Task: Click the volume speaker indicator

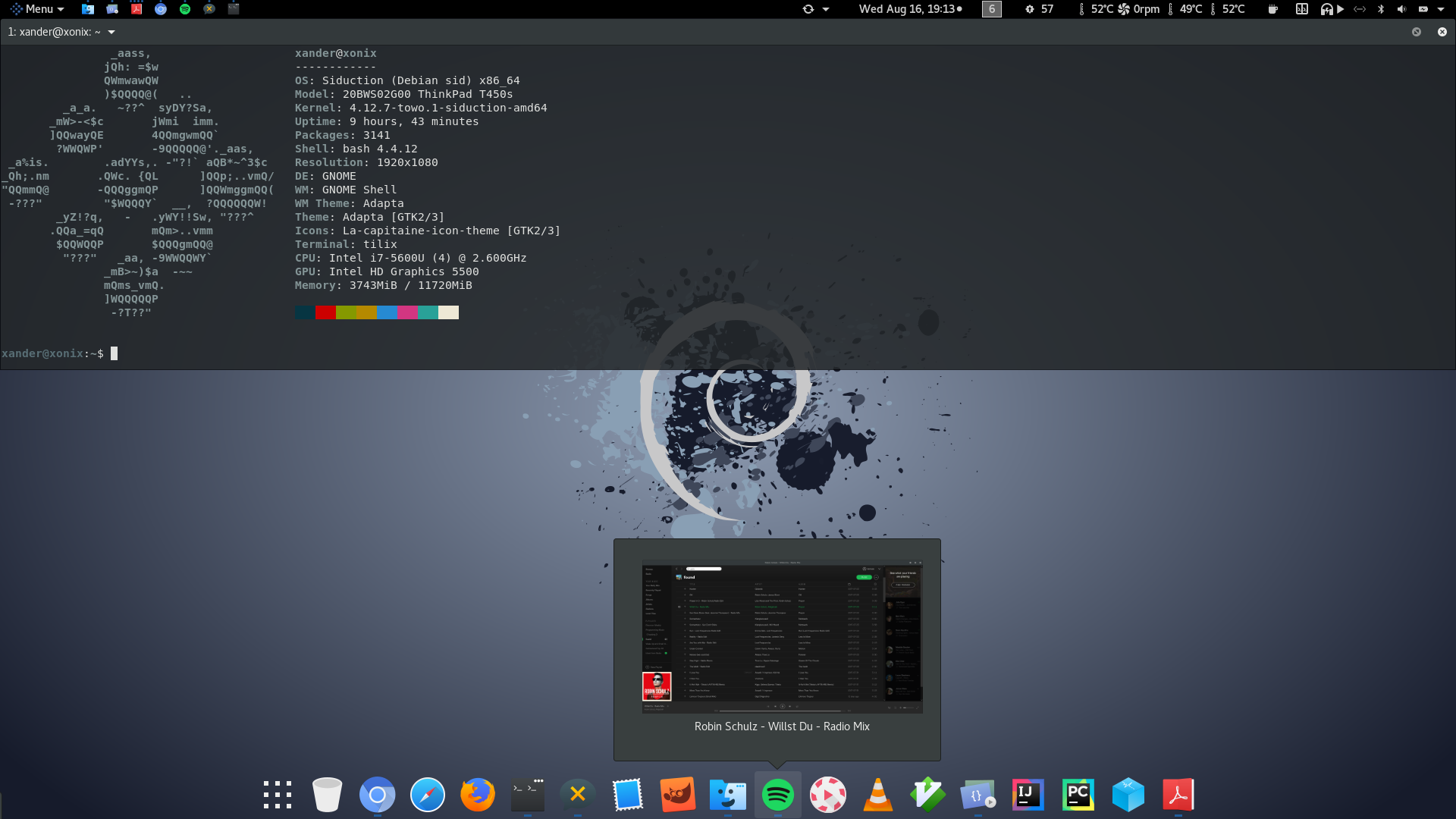Action: pos(1401,9)
